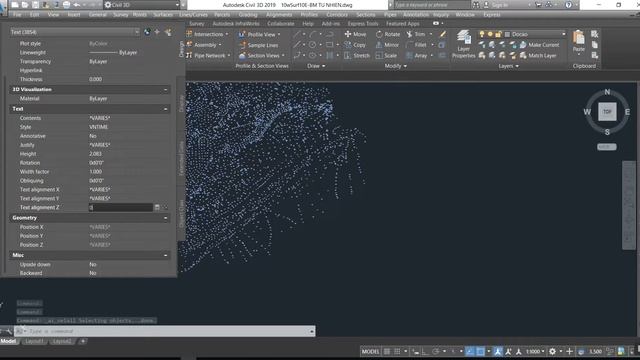
Task: Click the Erase pencil icon in Modify
Action: click(442, 34)
